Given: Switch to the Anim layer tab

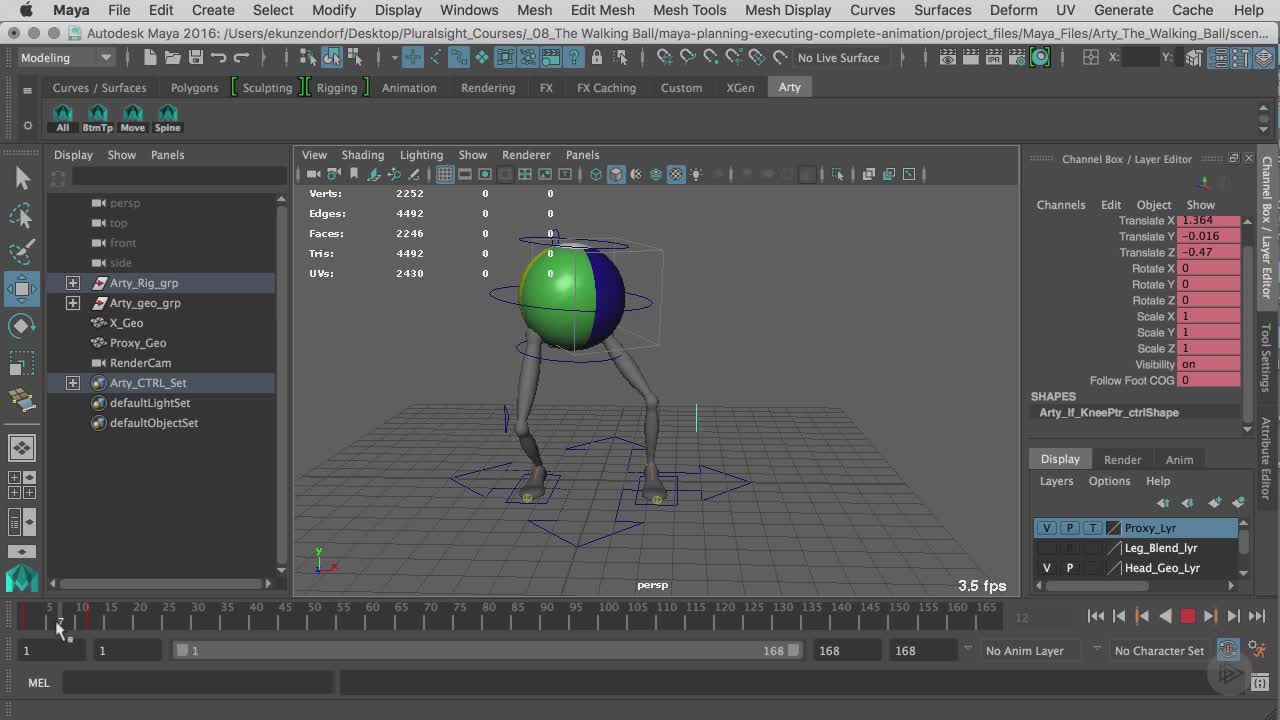Looking at the screenshot, I should [1179, 460].
